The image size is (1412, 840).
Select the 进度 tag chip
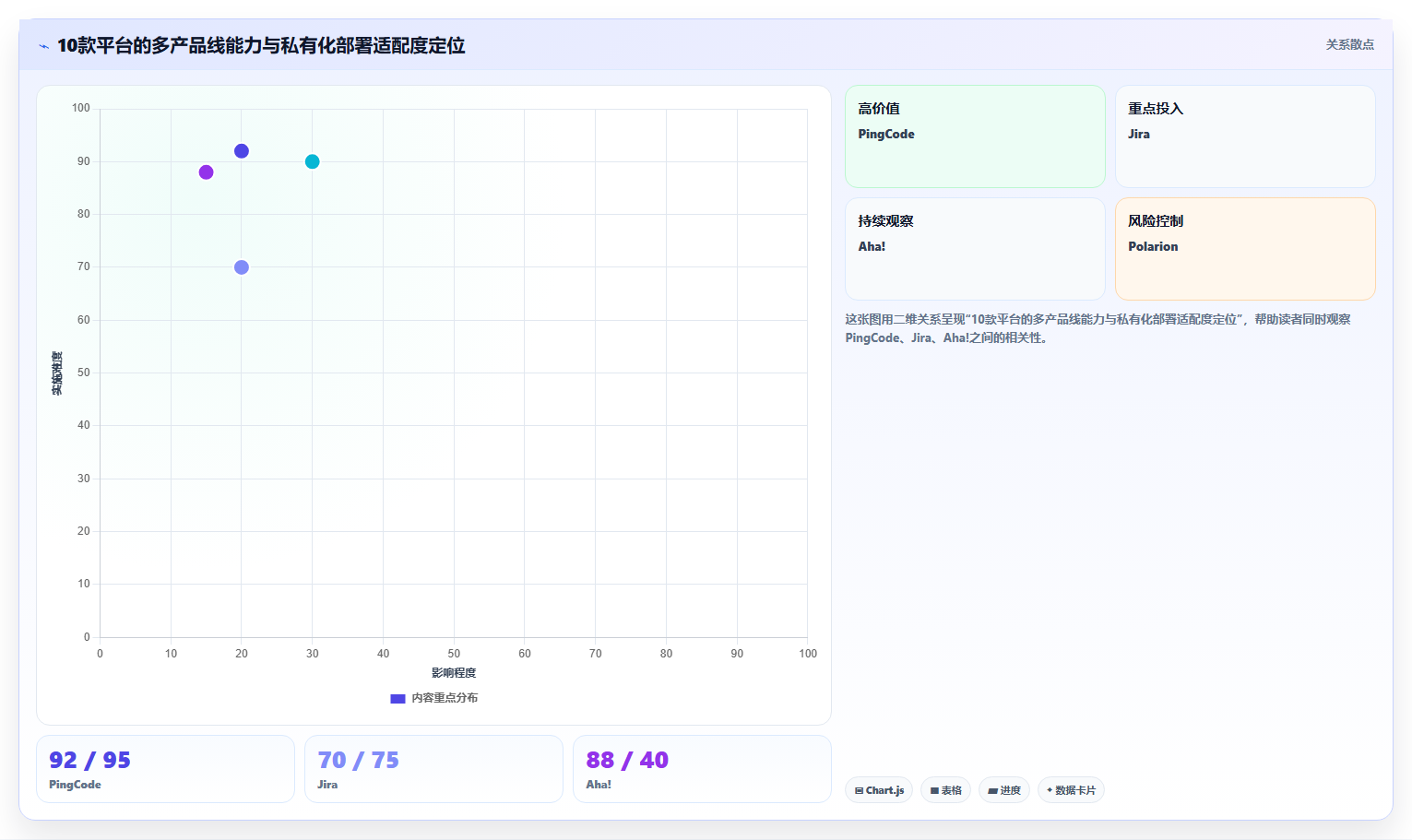tap(1004, 790)
